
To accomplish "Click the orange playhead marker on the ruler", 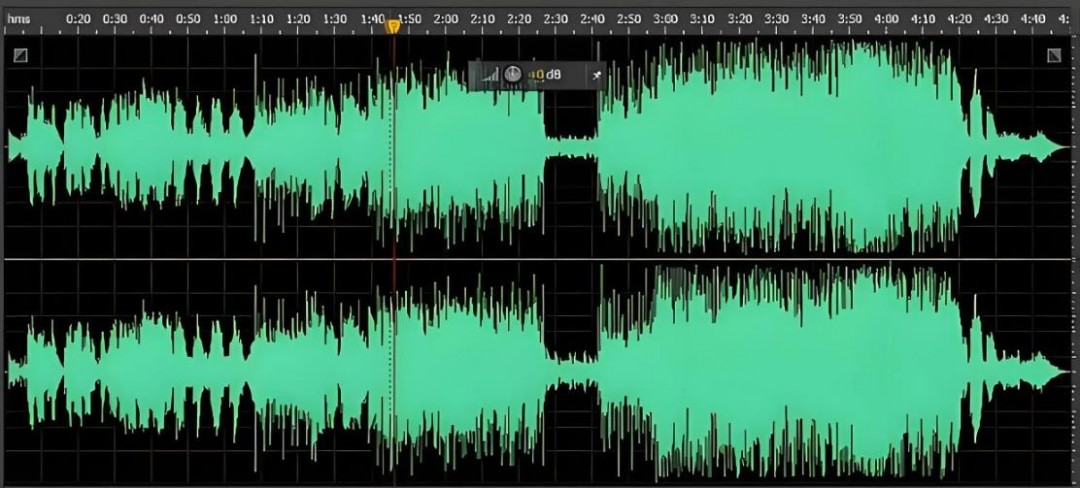I will click(x=393, y=26).
